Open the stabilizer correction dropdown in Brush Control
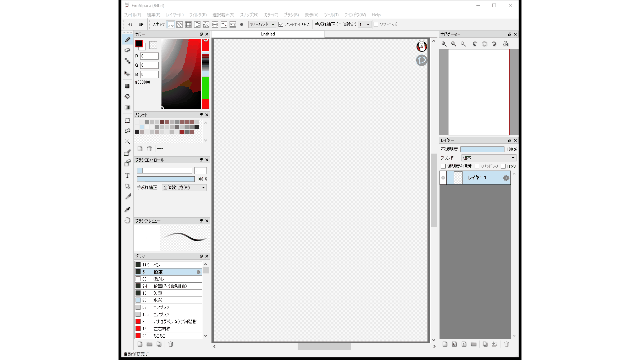 (184, 187)
